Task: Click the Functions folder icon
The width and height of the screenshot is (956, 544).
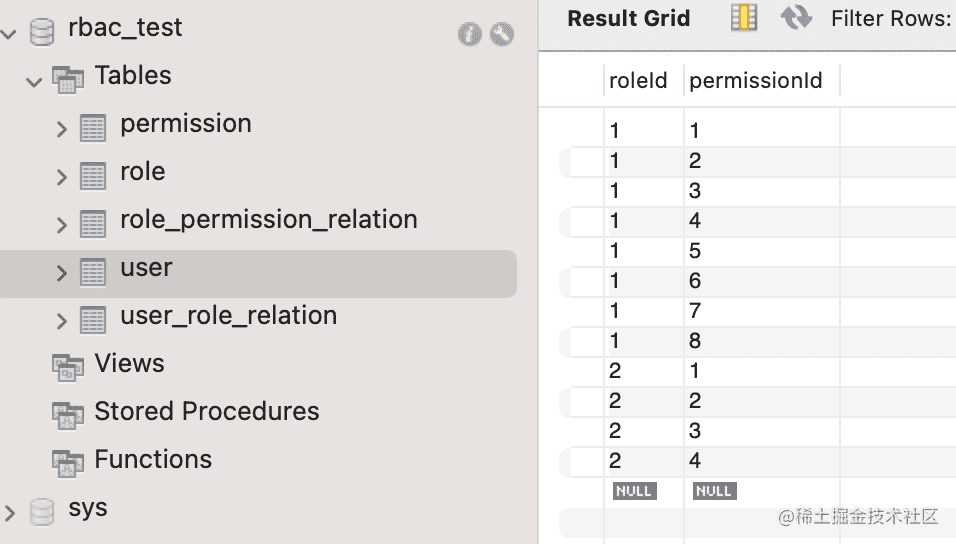Action: coord(68,462)
